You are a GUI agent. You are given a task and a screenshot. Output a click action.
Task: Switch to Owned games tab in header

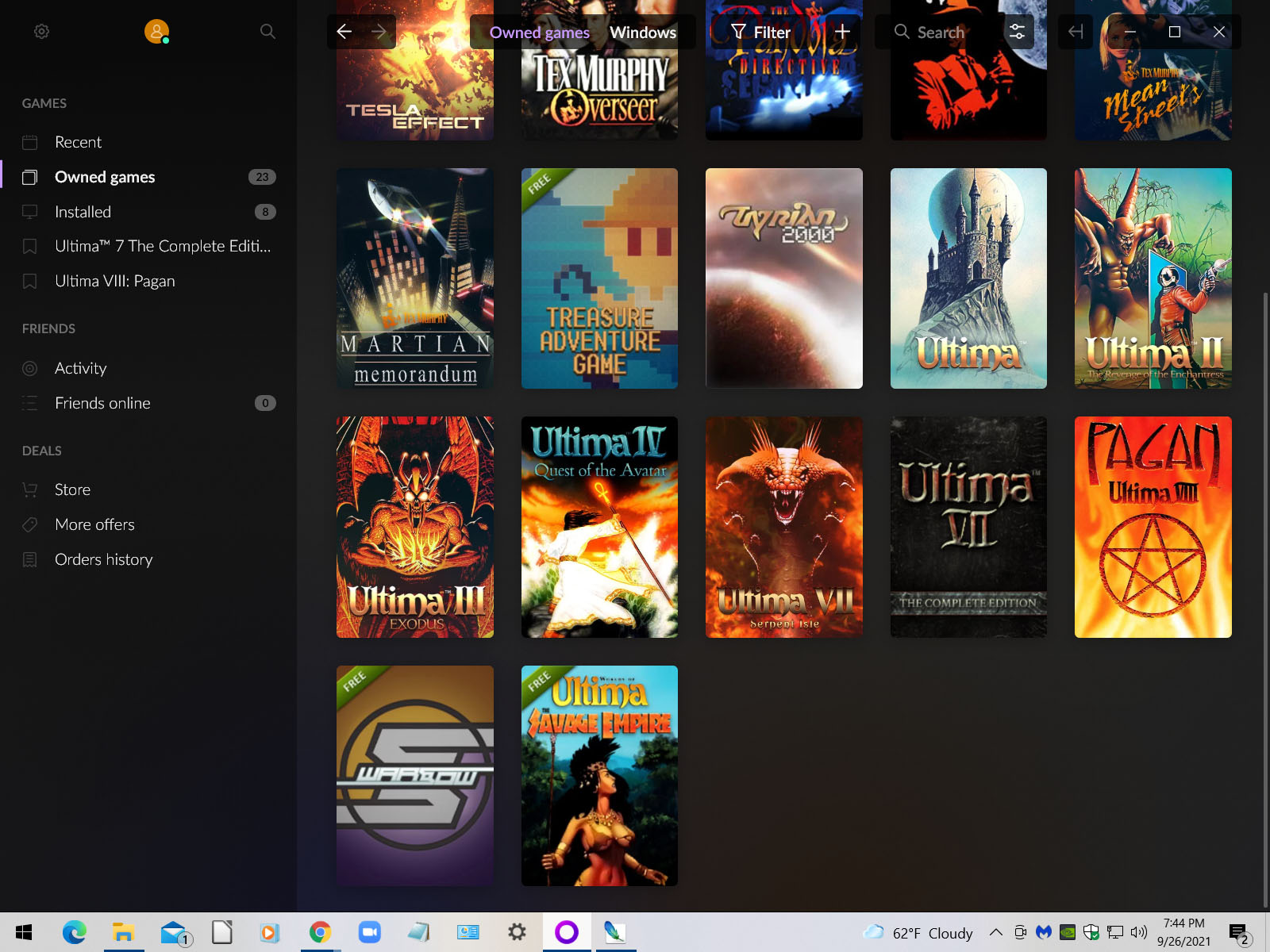tap(540, 33)
